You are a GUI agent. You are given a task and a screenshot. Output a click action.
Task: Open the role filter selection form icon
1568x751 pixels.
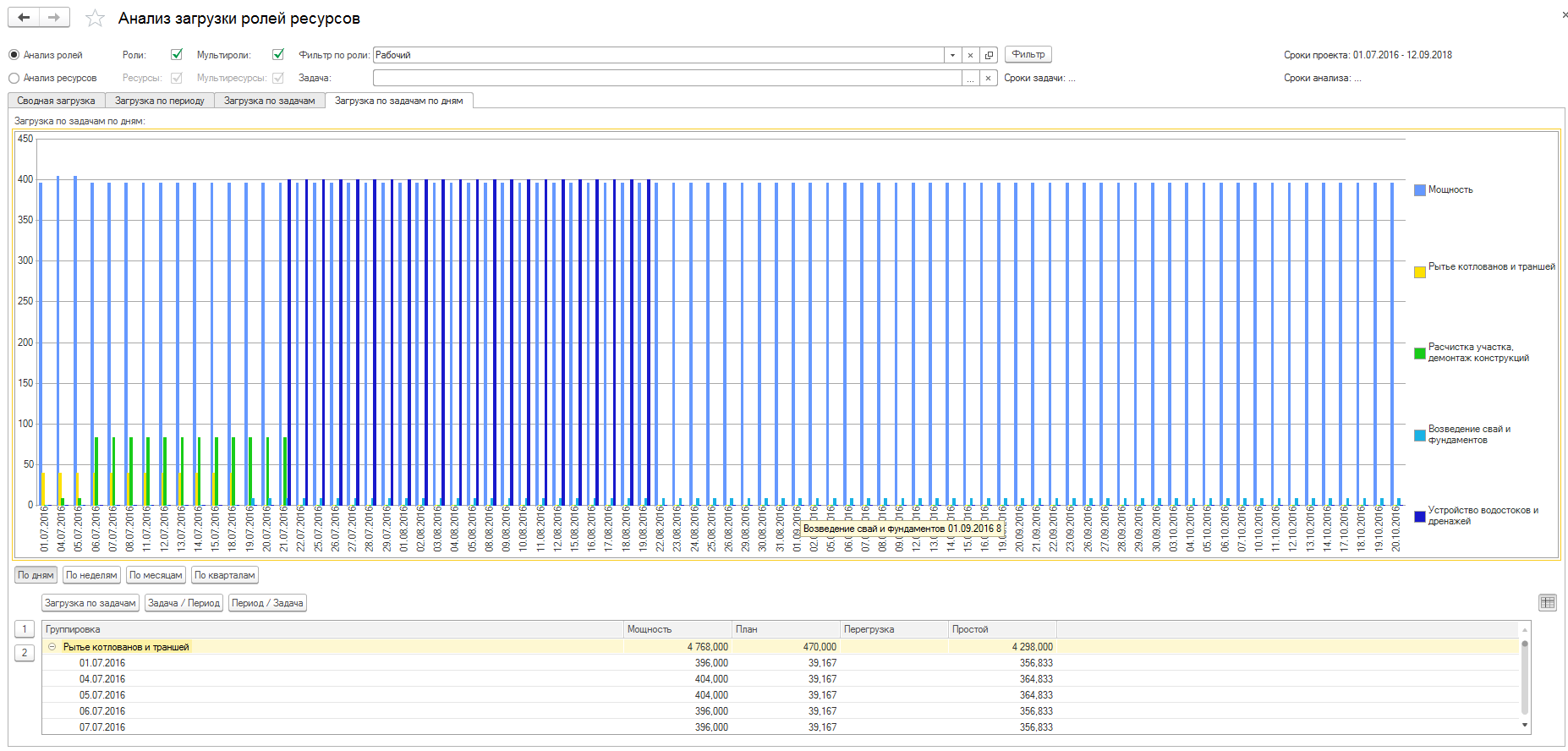click(x=989, y=55)
